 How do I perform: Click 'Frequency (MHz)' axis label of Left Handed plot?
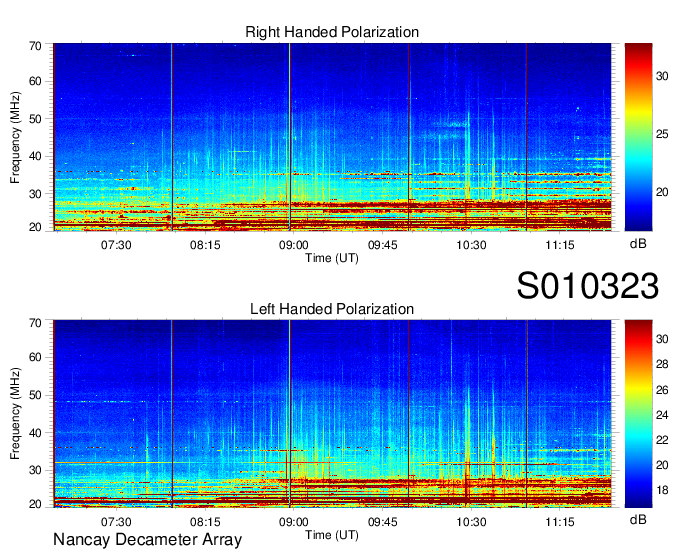[15, 414]
